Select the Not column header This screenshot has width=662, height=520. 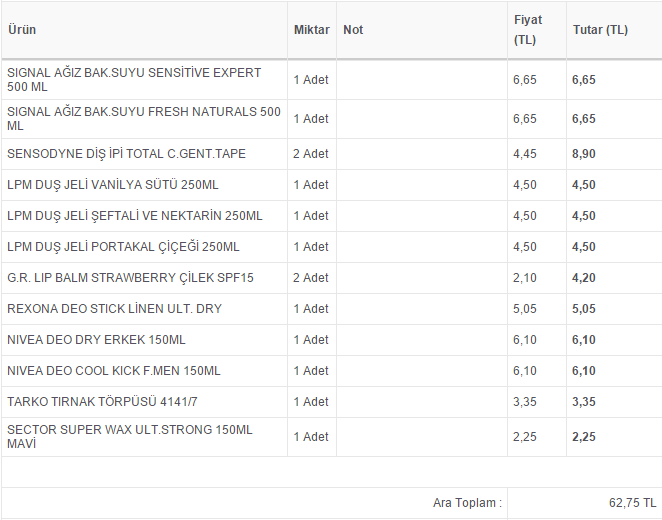tap(353, 30)
